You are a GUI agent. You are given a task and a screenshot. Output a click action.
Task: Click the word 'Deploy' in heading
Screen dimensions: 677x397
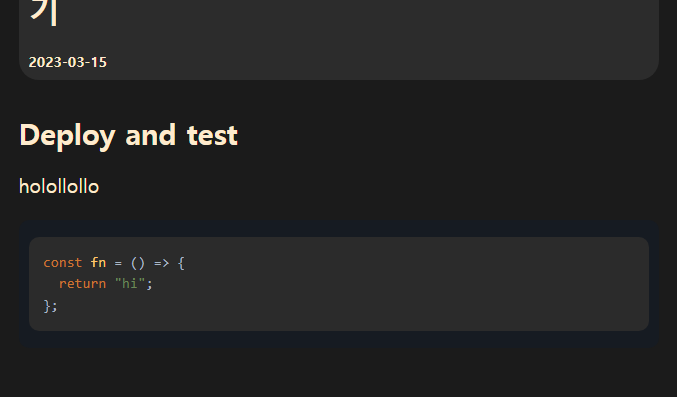(x=67, y=137)
